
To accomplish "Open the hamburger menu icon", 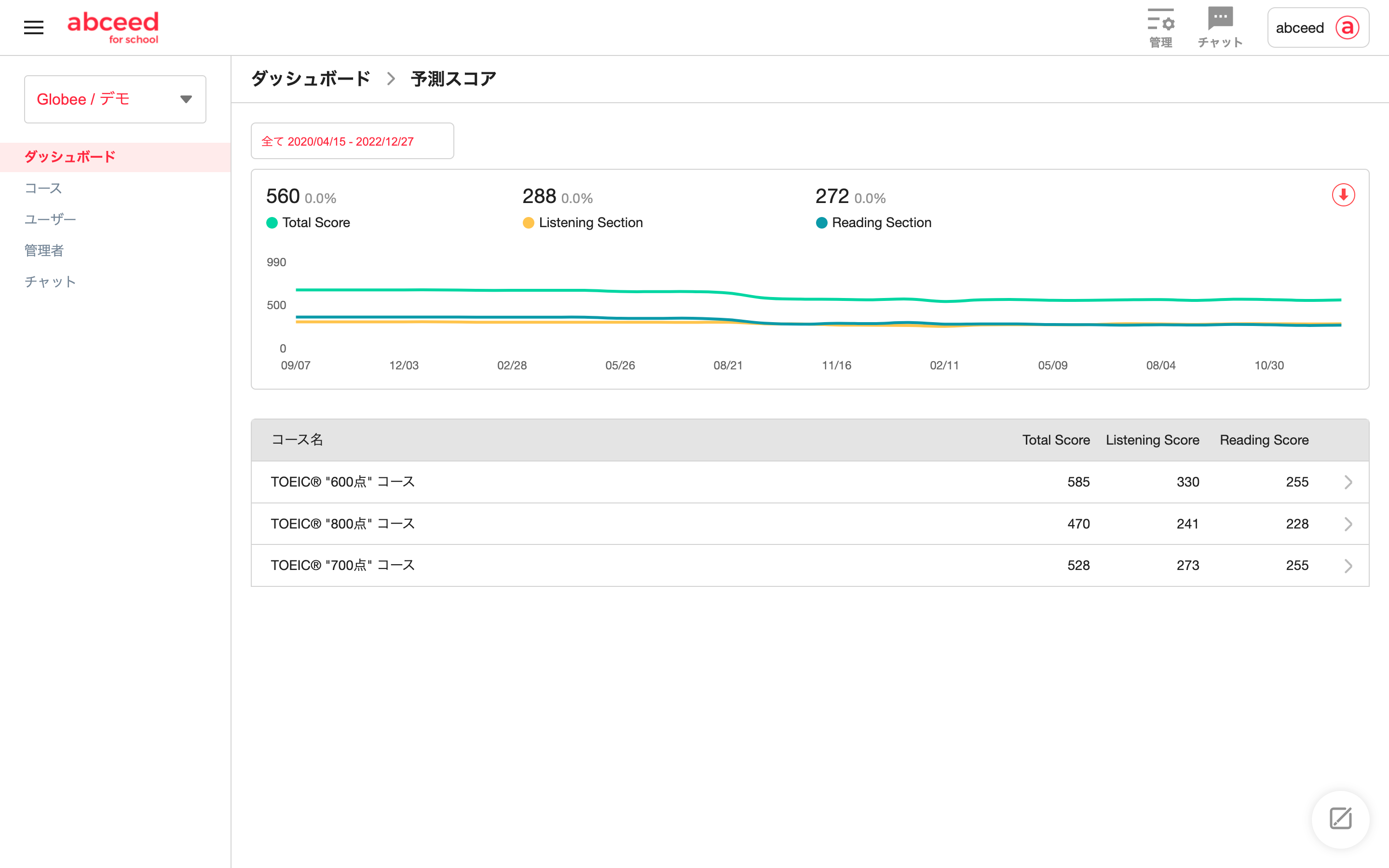I will pyautogui.click(x=33, y=27).
